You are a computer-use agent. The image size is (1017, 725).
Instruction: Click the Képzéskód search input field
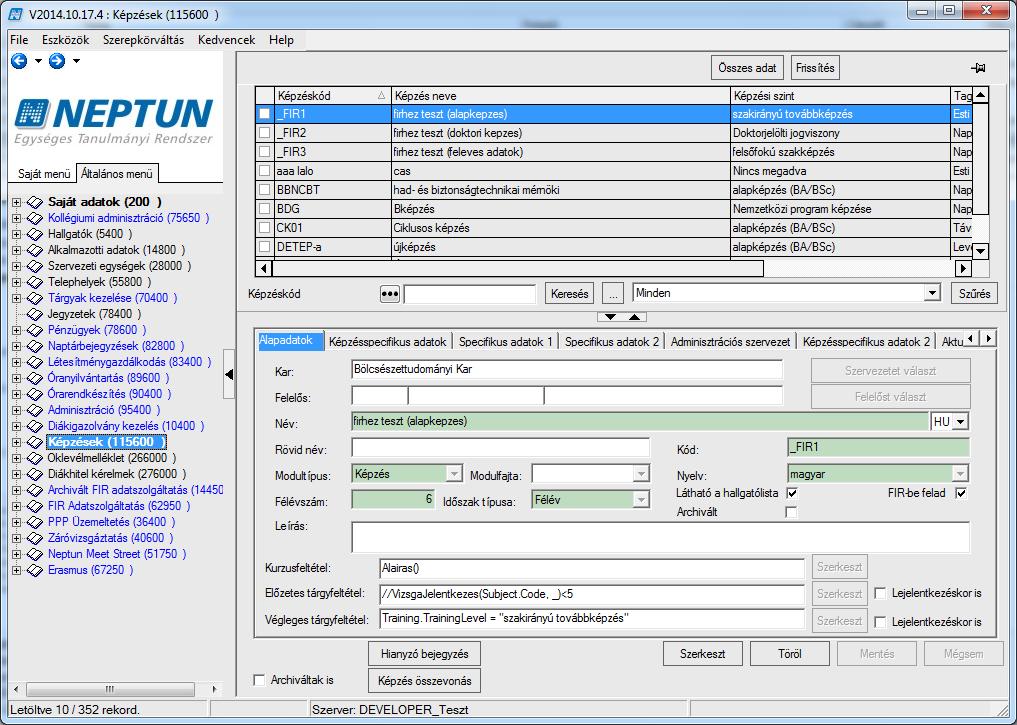[x=470, y=294]
